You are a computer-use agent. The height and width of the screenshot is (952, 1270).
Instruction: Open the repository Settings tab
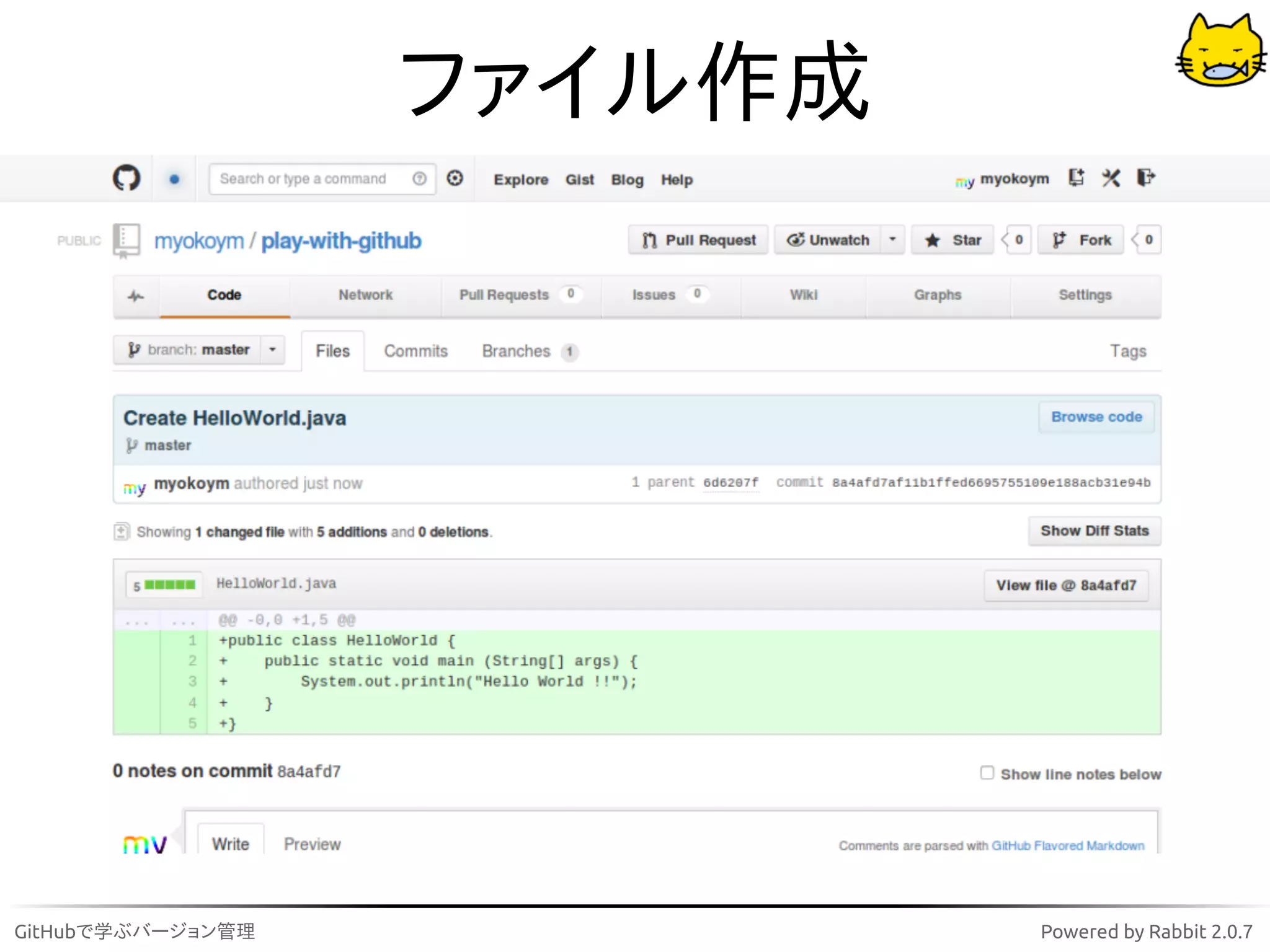(x=1085, y=296)
